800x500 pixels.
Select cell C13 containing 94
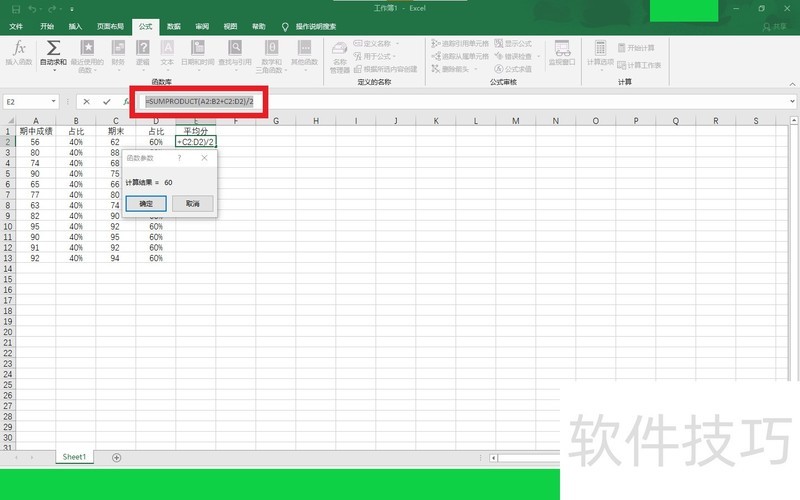pos(115,258)
